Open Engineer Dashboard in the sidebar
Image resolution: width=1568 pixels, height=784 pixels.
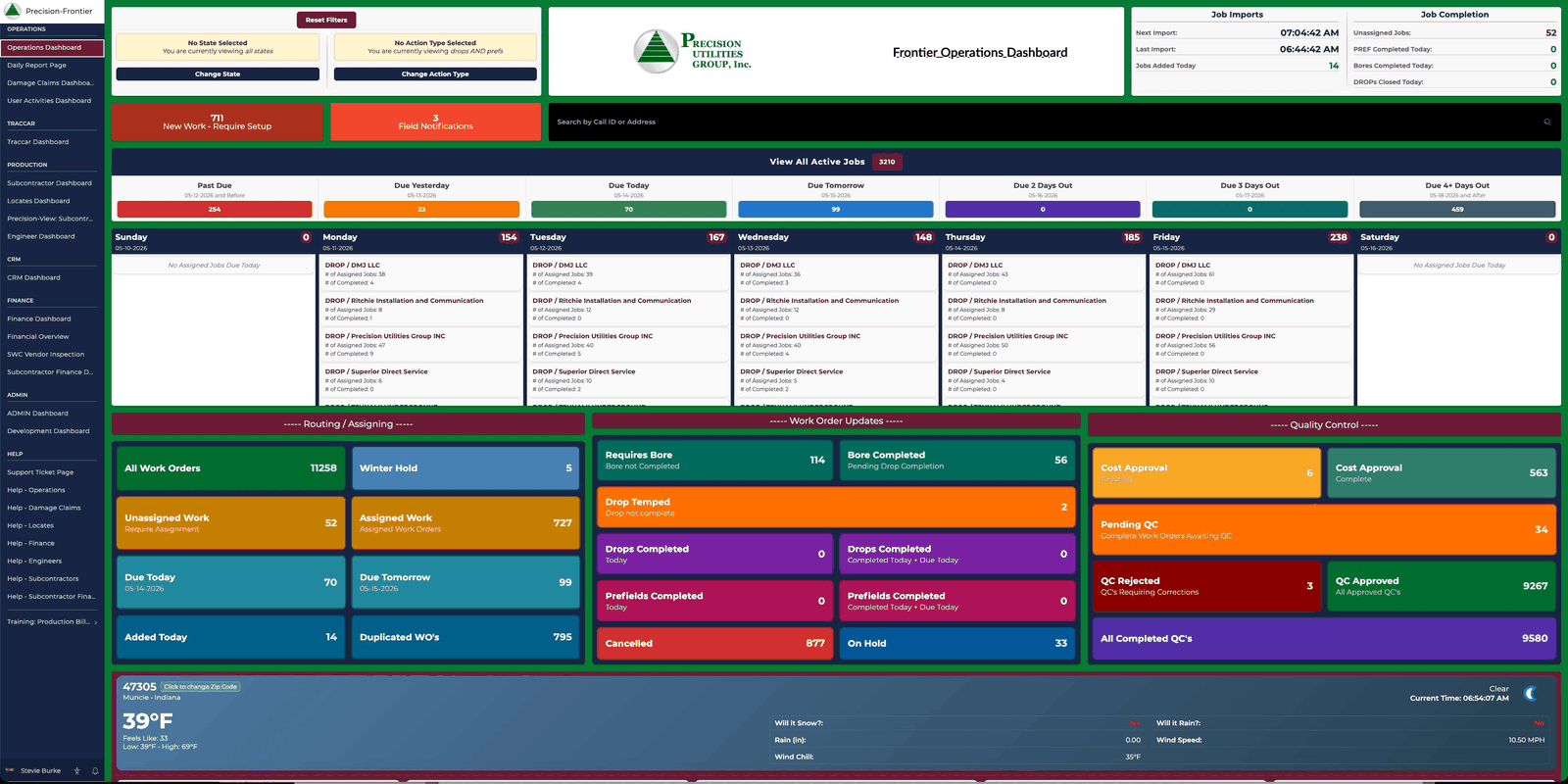[x=52, y=235]
